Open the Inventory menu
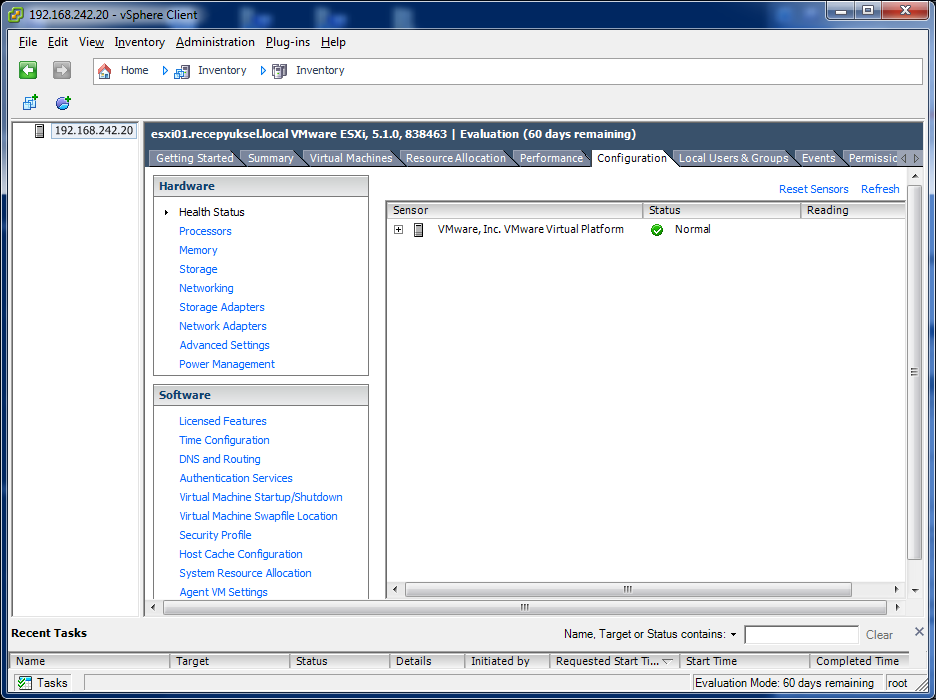This screenshot has width=936, height=700. 140,42
